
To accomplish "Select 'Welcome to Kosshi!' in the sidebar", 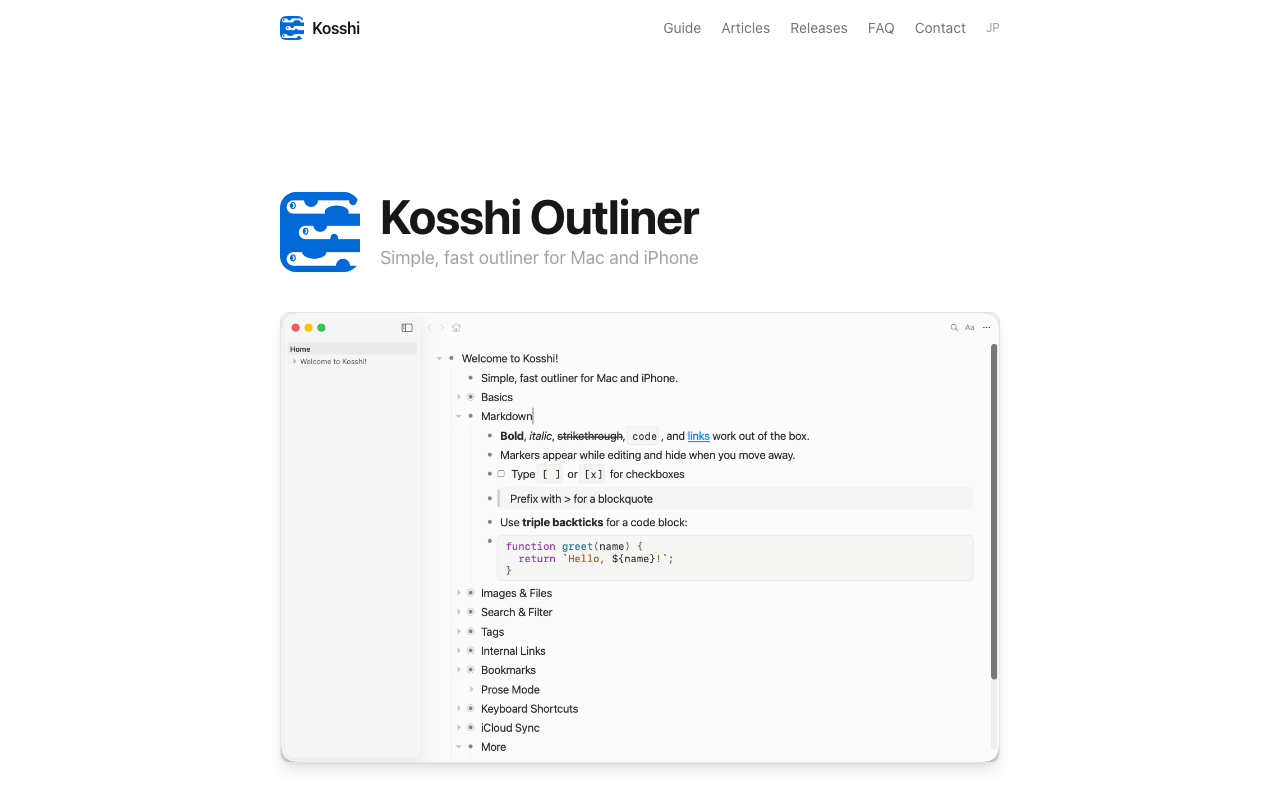I will [x=333, y=361].
